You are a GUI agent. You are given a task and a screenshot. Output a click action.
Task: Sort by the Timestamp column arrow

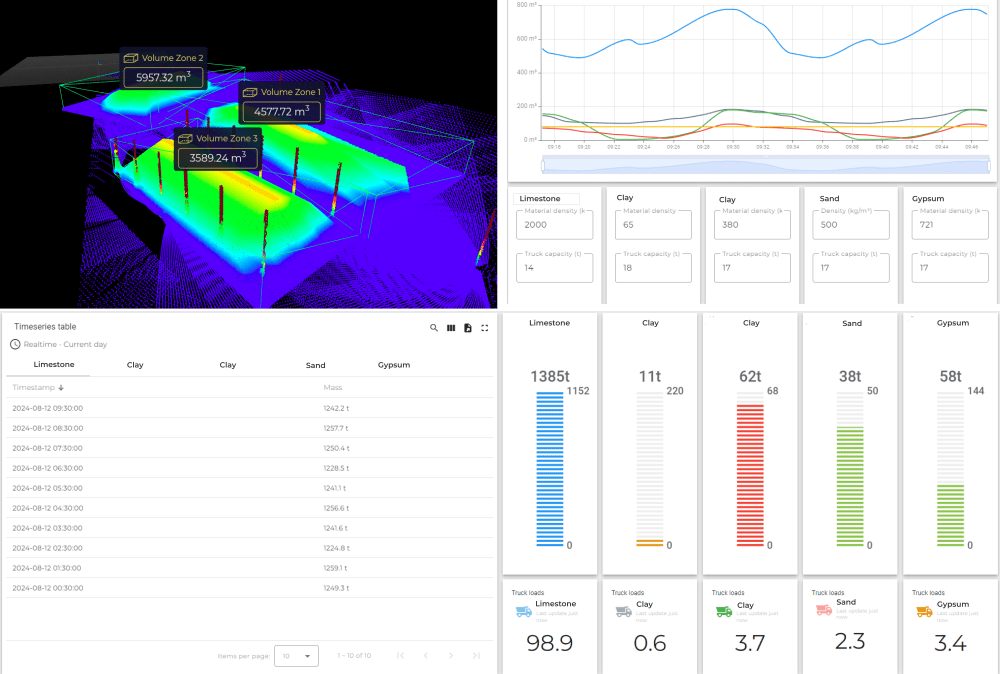pos(61,388)
